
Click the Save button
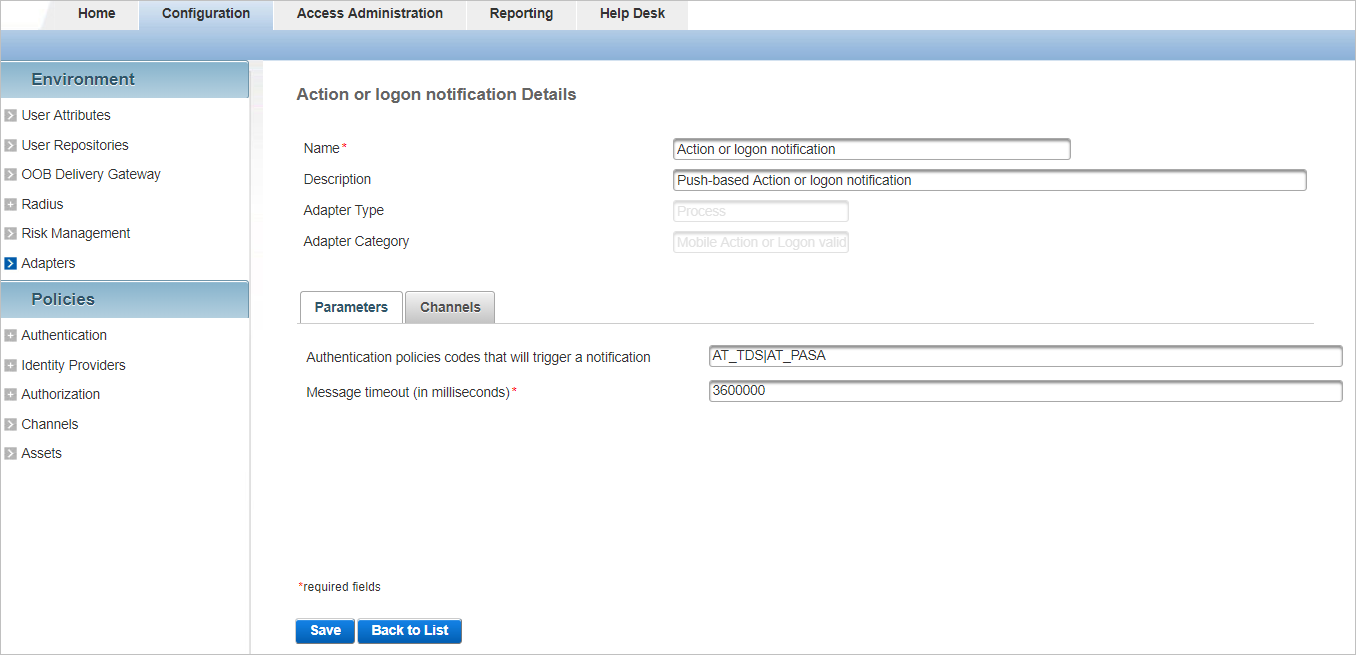pyautogui.click(x=324, y=631)
